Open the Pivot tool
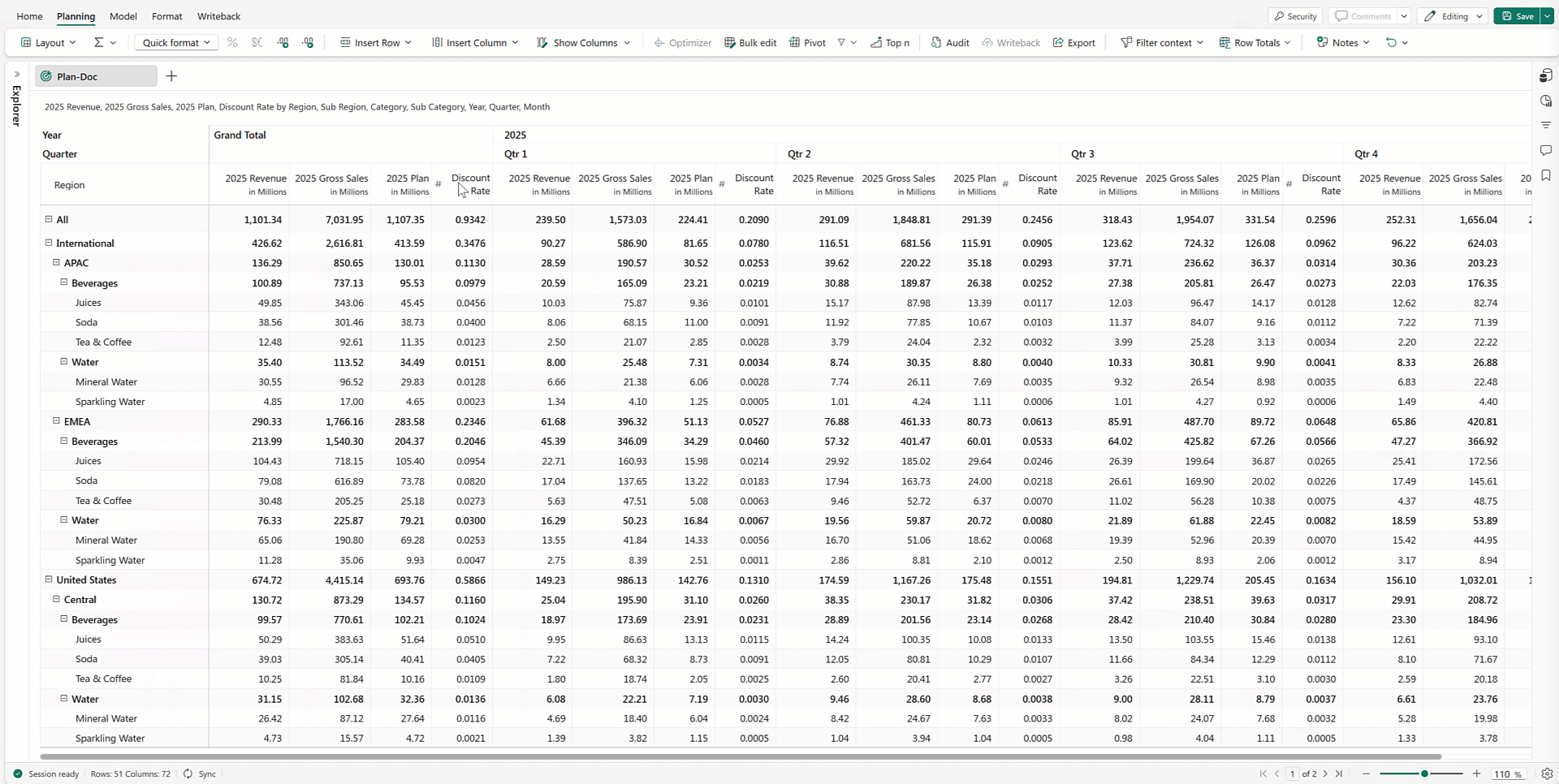 [794, 43]
